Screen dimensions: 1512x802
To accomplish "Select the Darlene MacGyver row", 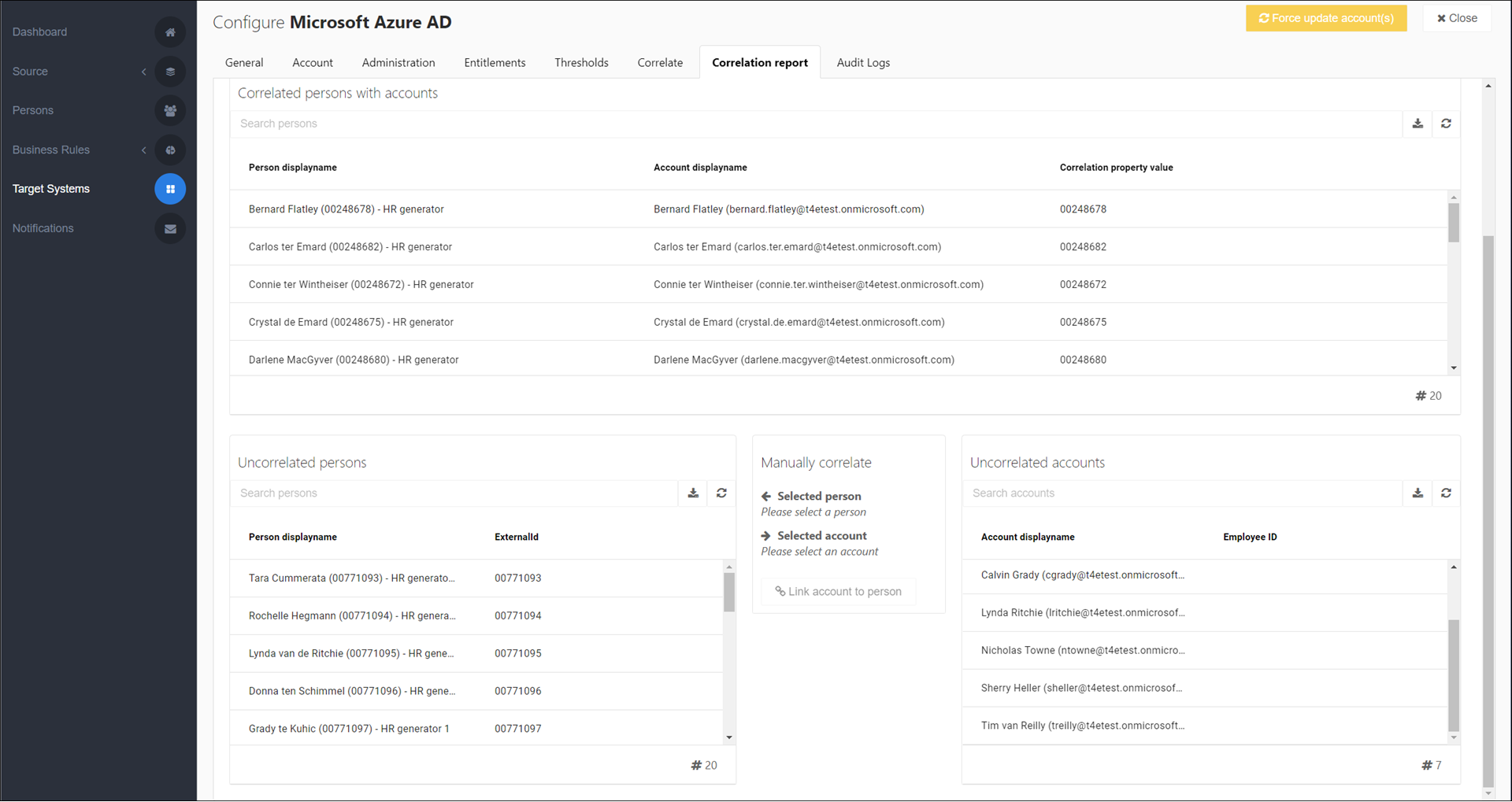I will (x=839, y=359).
